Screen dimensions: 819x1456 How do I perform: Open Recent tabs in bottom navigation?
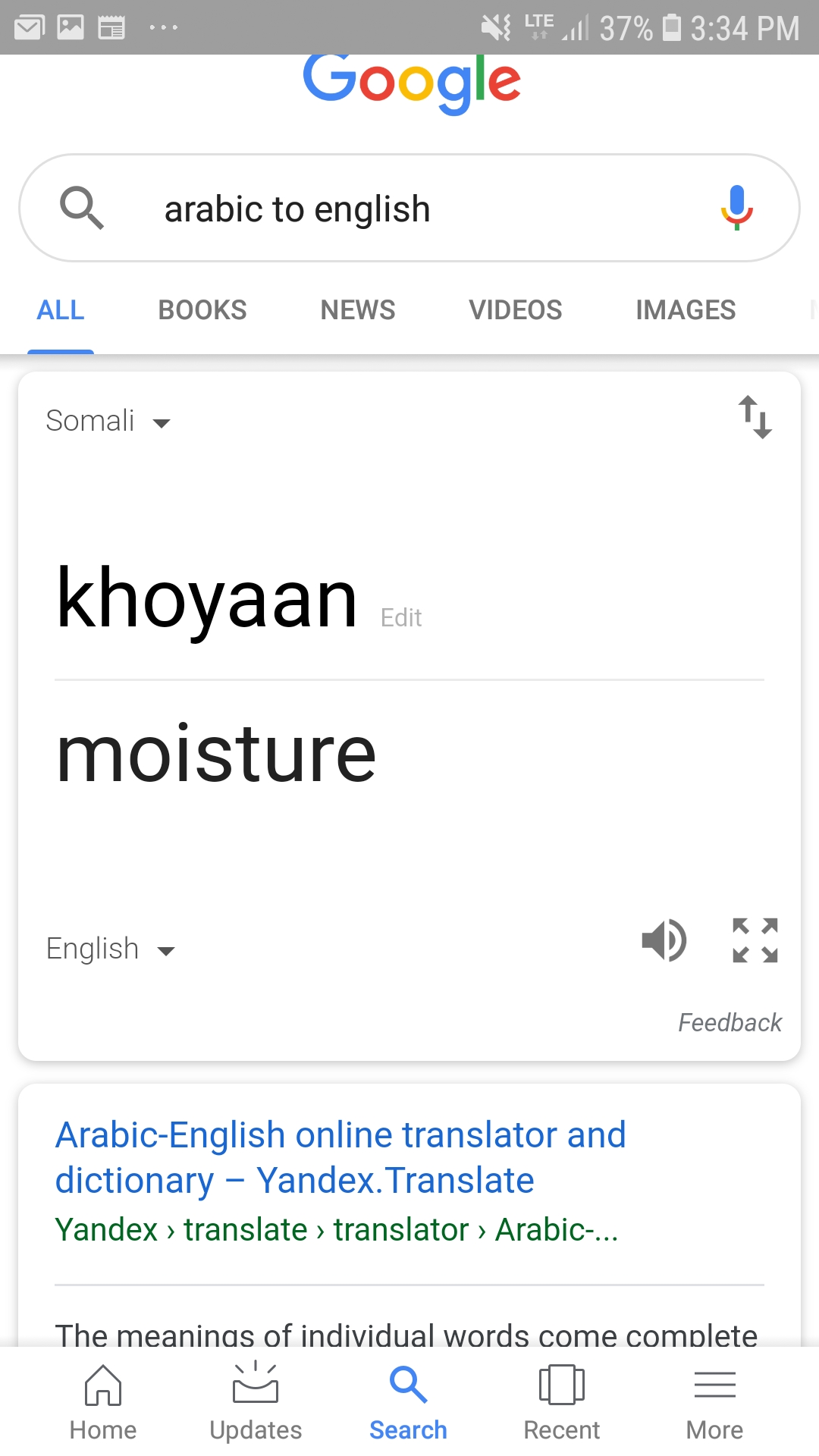point(561,1402)
